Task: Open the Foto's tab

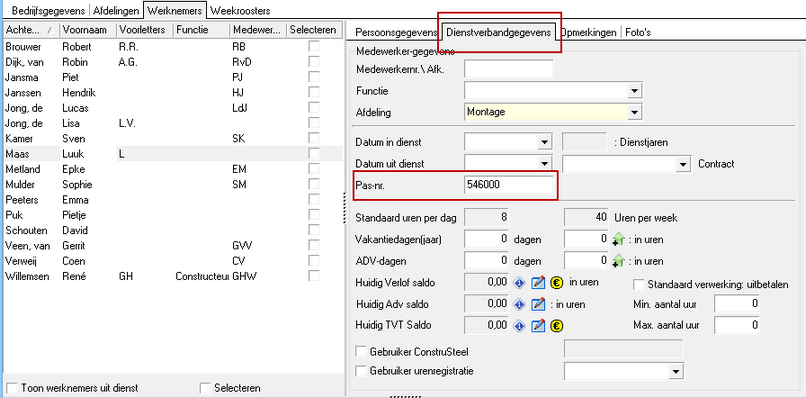Action: (x=638, y=32)
